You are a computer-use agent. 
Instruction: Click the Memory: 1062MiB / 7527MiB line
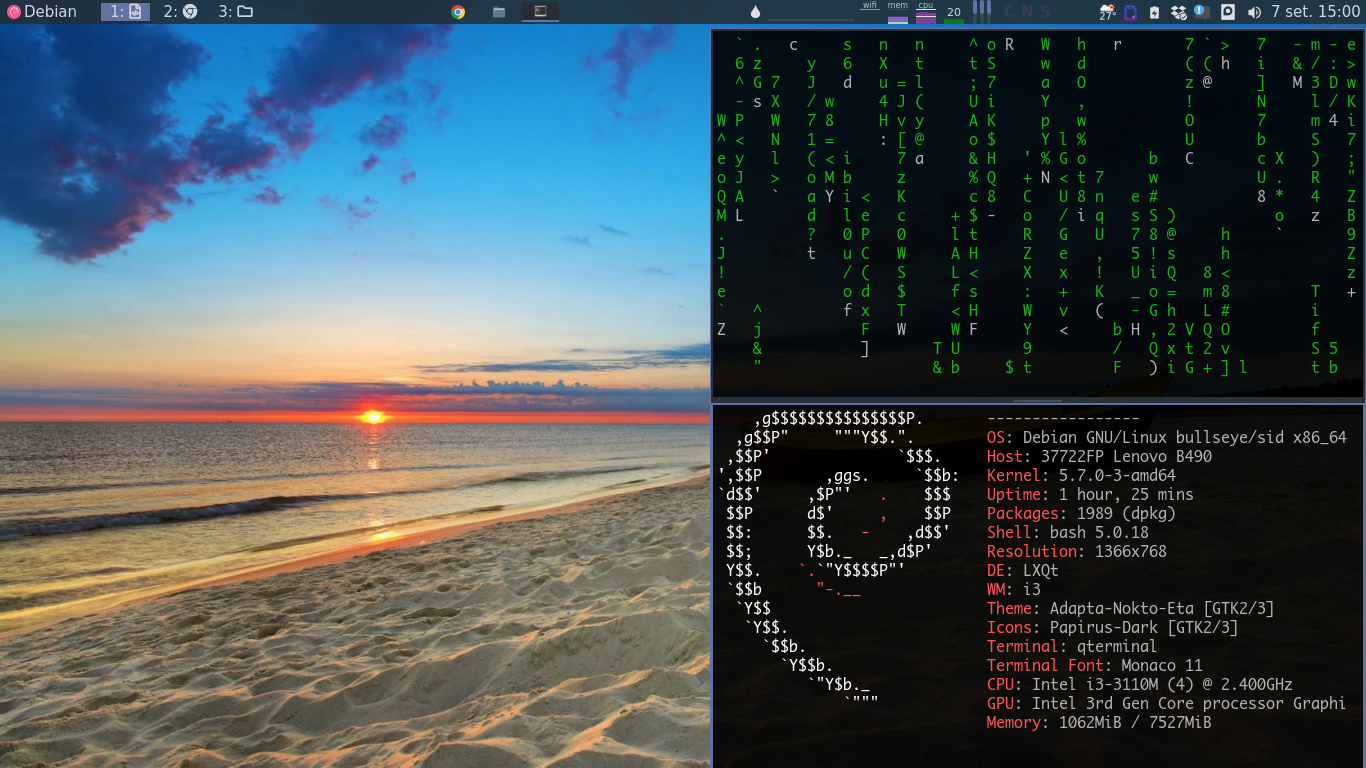1098,722
